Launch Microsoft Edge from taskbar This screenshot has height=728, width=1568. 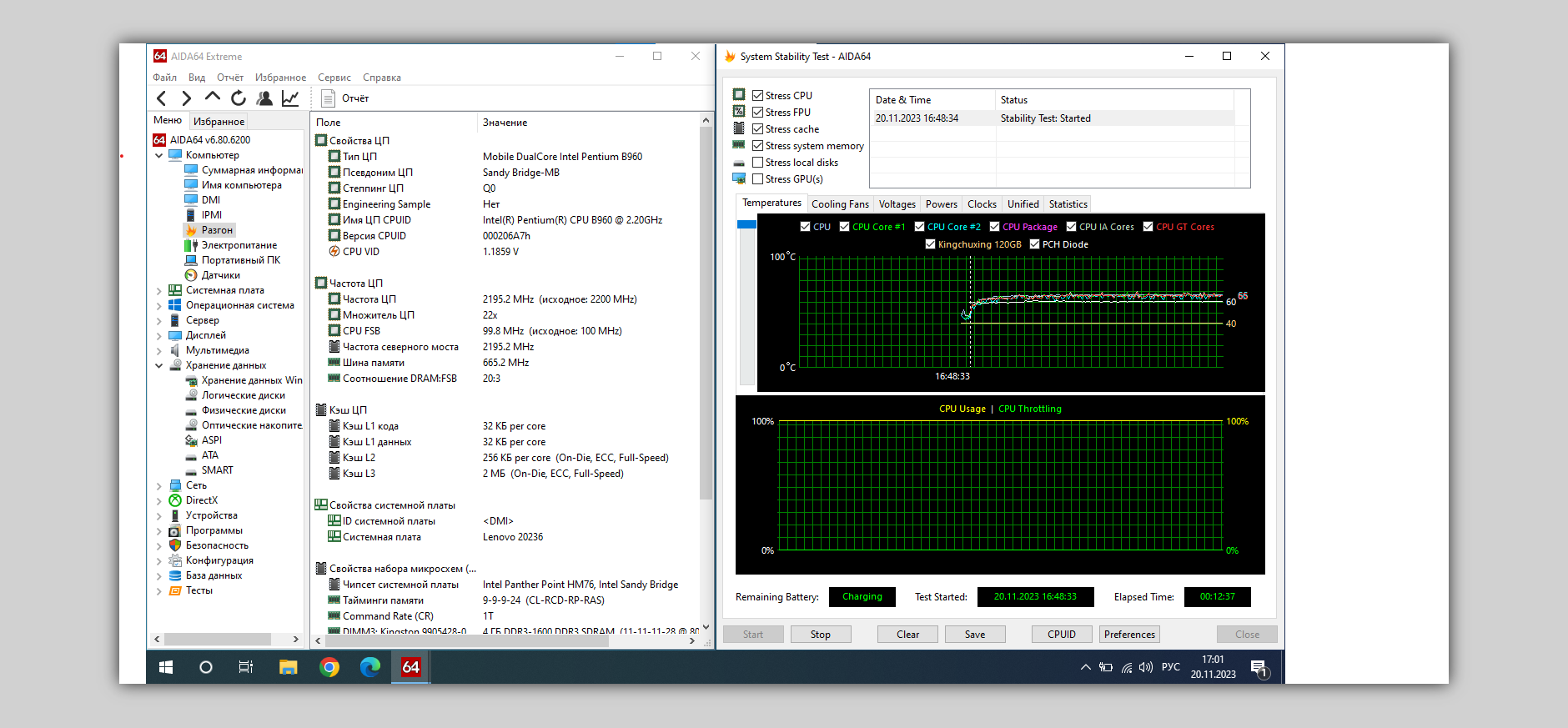370,667
